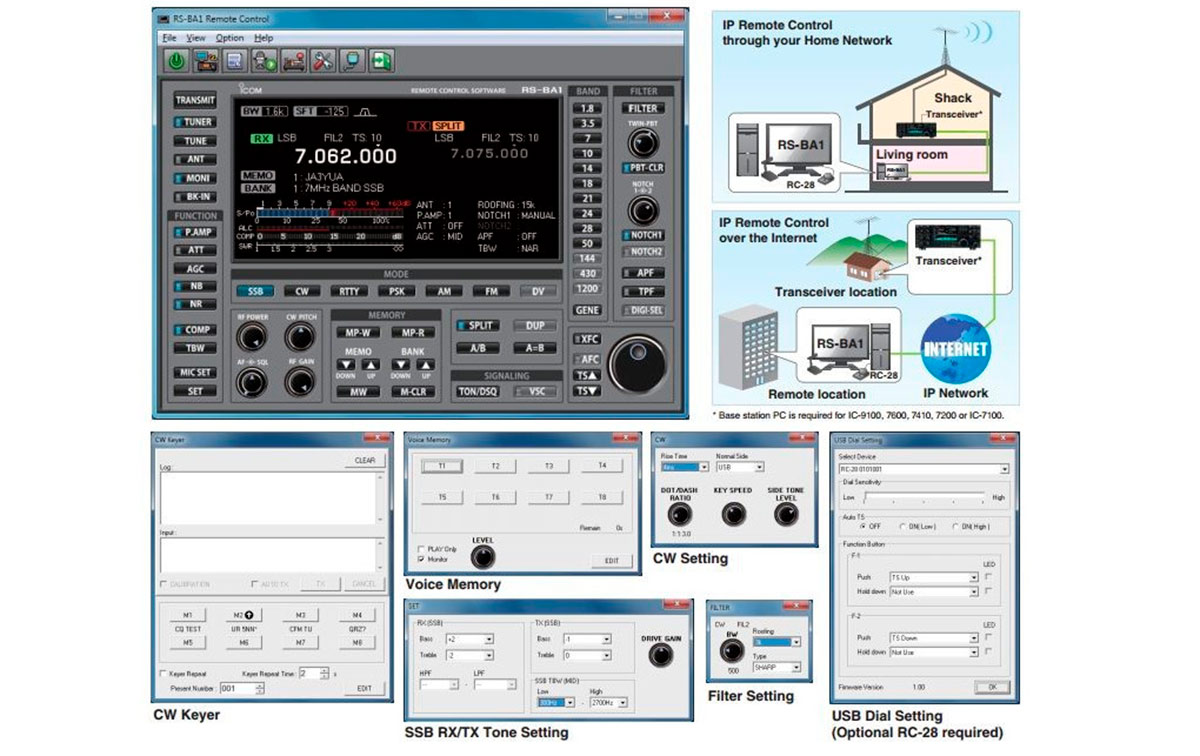1200x756 pixels.
Task: Open the Normal Side USB dropdown
Action: pyautogui.click(x=740, y=467)
